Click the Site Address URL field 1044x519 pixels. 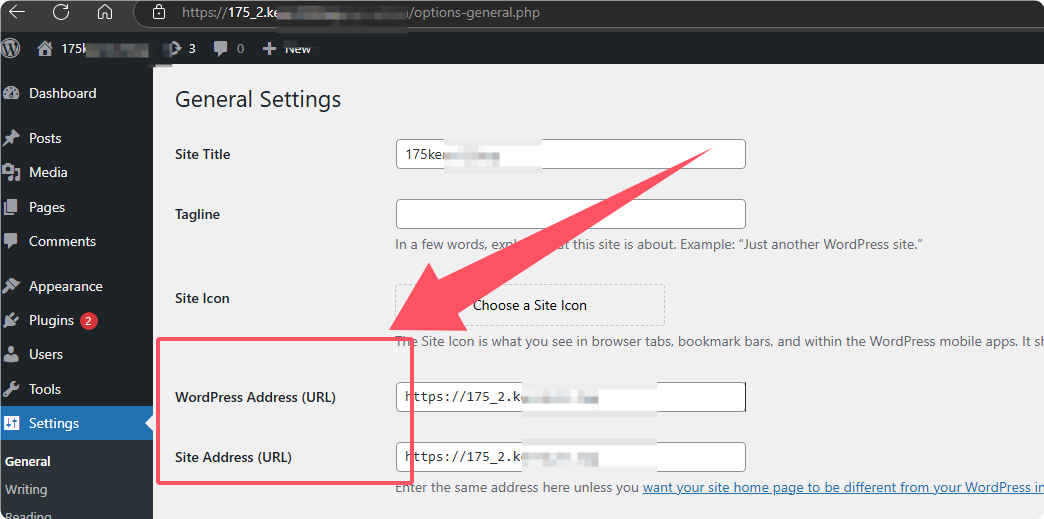pos(571,457)
